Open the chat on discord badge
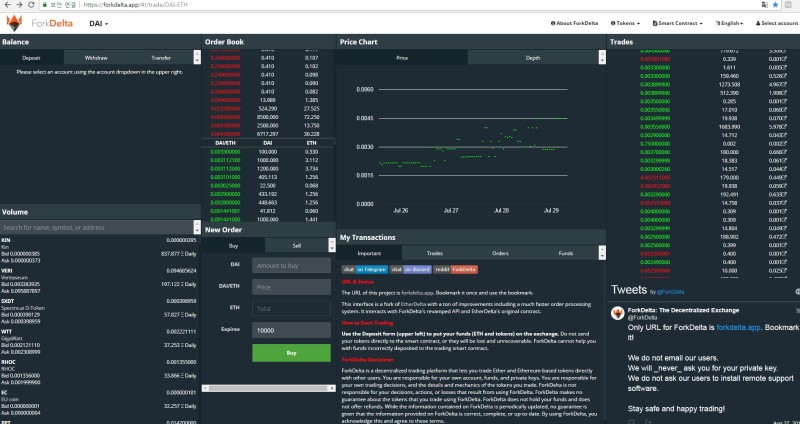 [411, 269]
